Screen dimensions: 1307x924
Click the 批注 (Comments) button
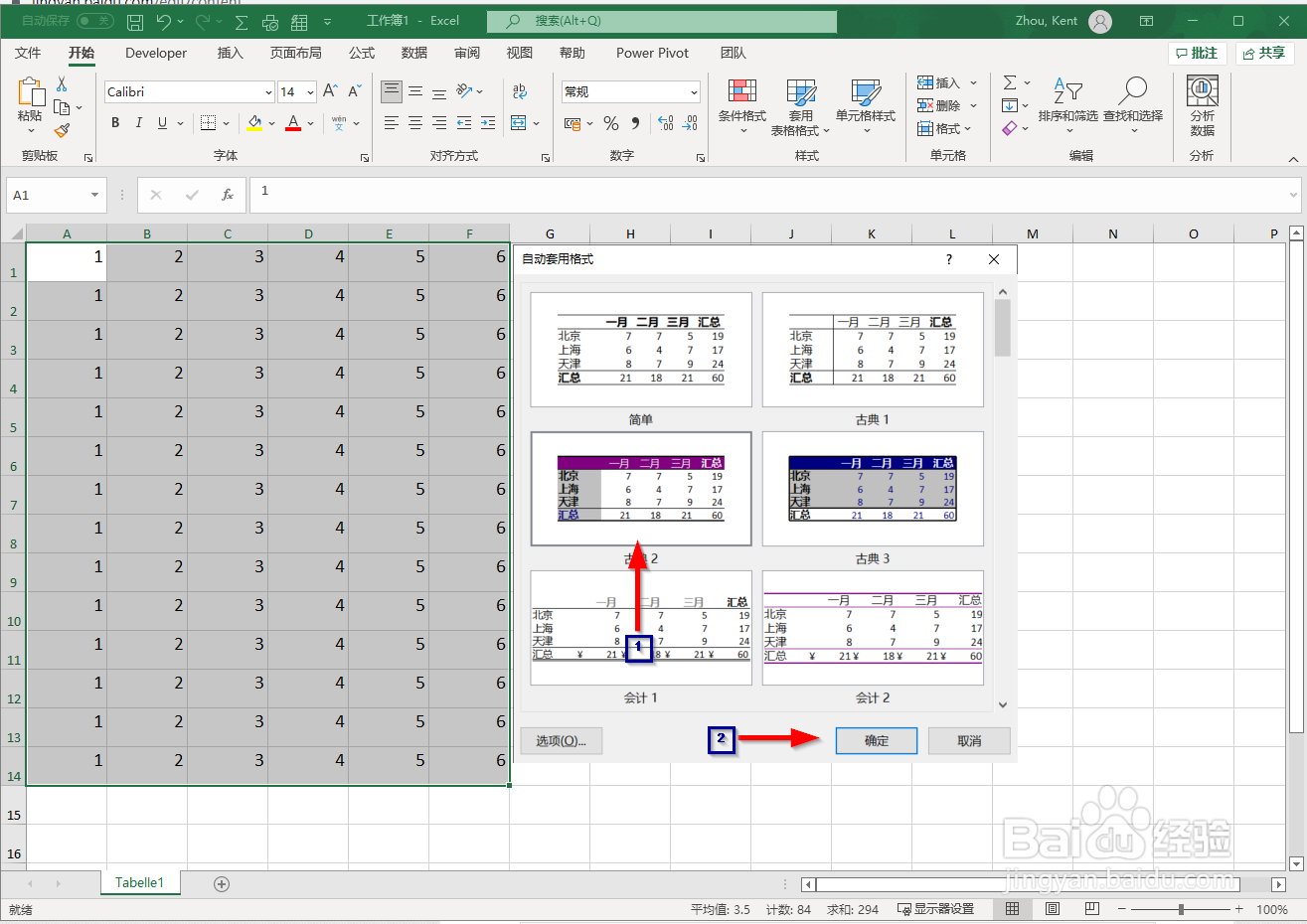pos(1198,53)
